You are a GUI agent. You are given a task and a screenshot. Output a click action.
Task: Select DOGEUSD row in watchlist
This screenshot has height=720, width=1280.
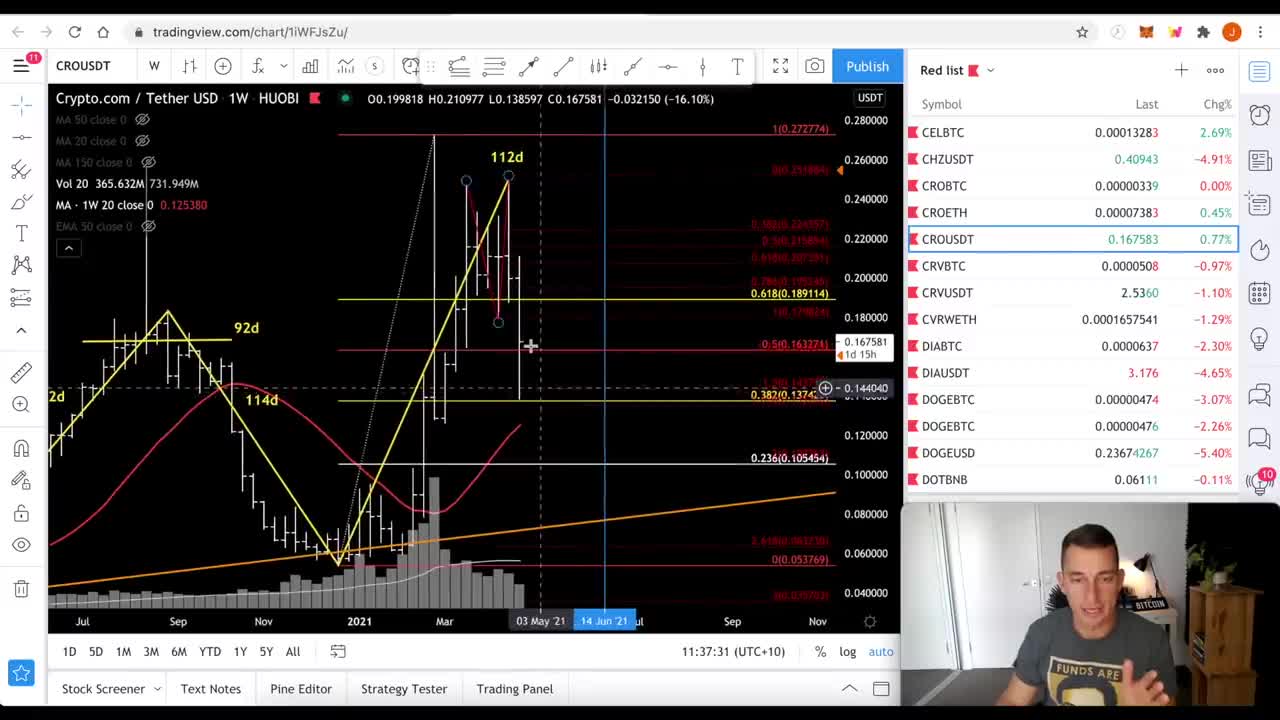tap(1072, 453)
